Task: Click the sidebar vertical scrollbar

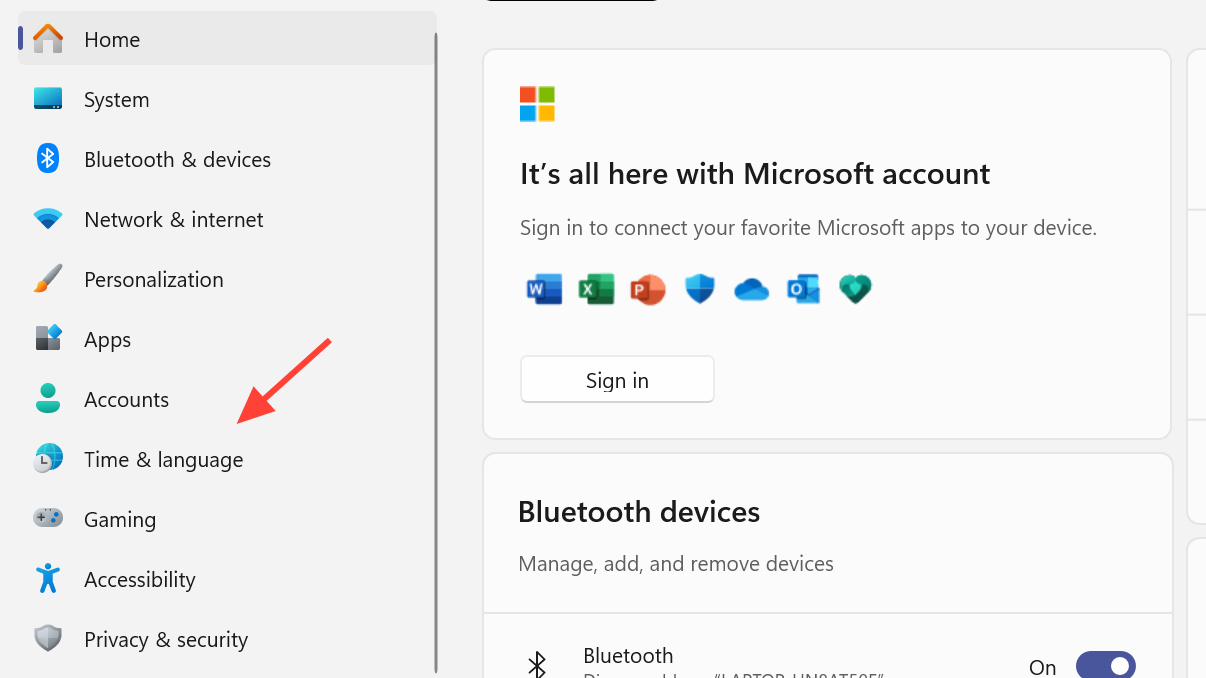Action: [435, 352]
